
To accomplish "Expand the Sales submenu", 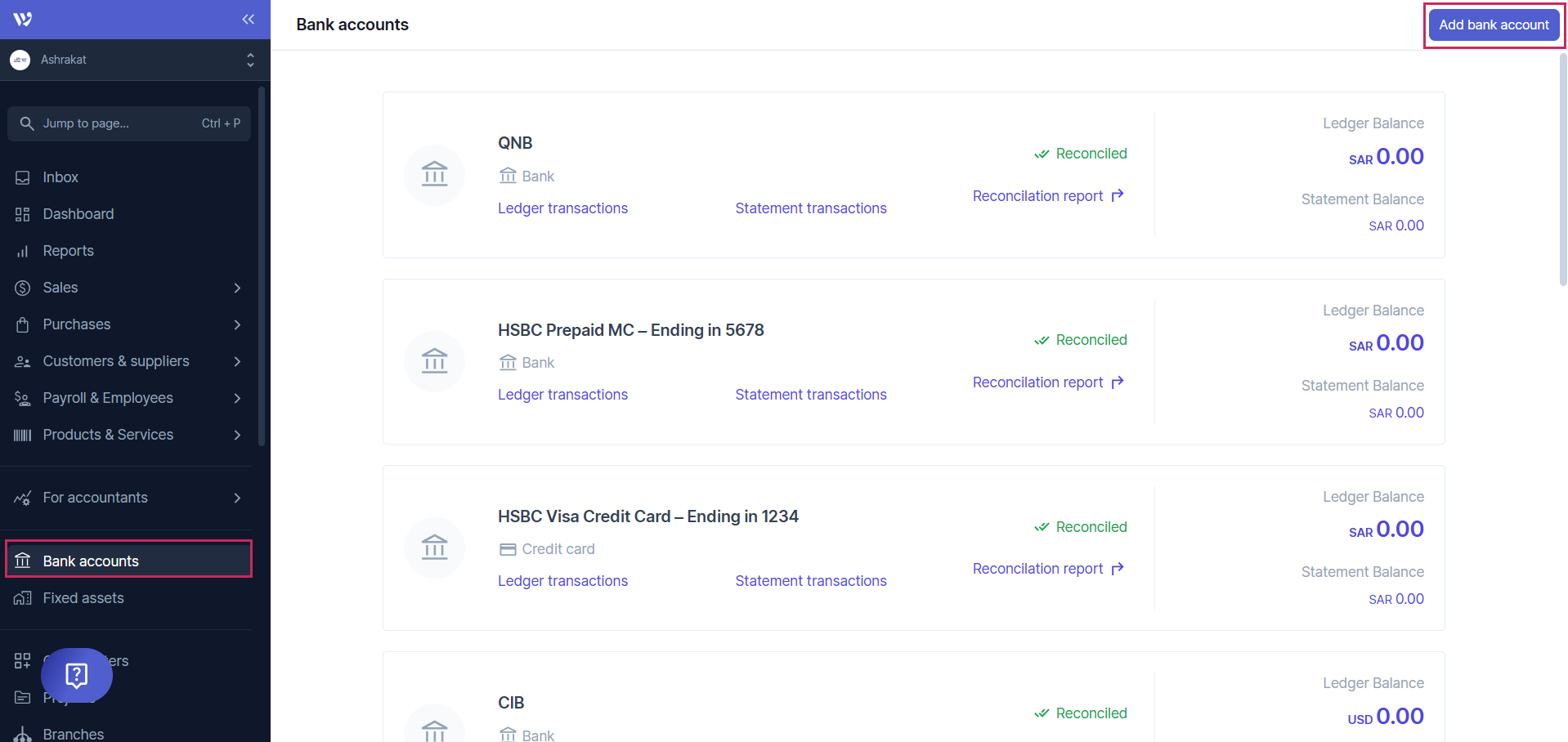I will tap(237, 288).
